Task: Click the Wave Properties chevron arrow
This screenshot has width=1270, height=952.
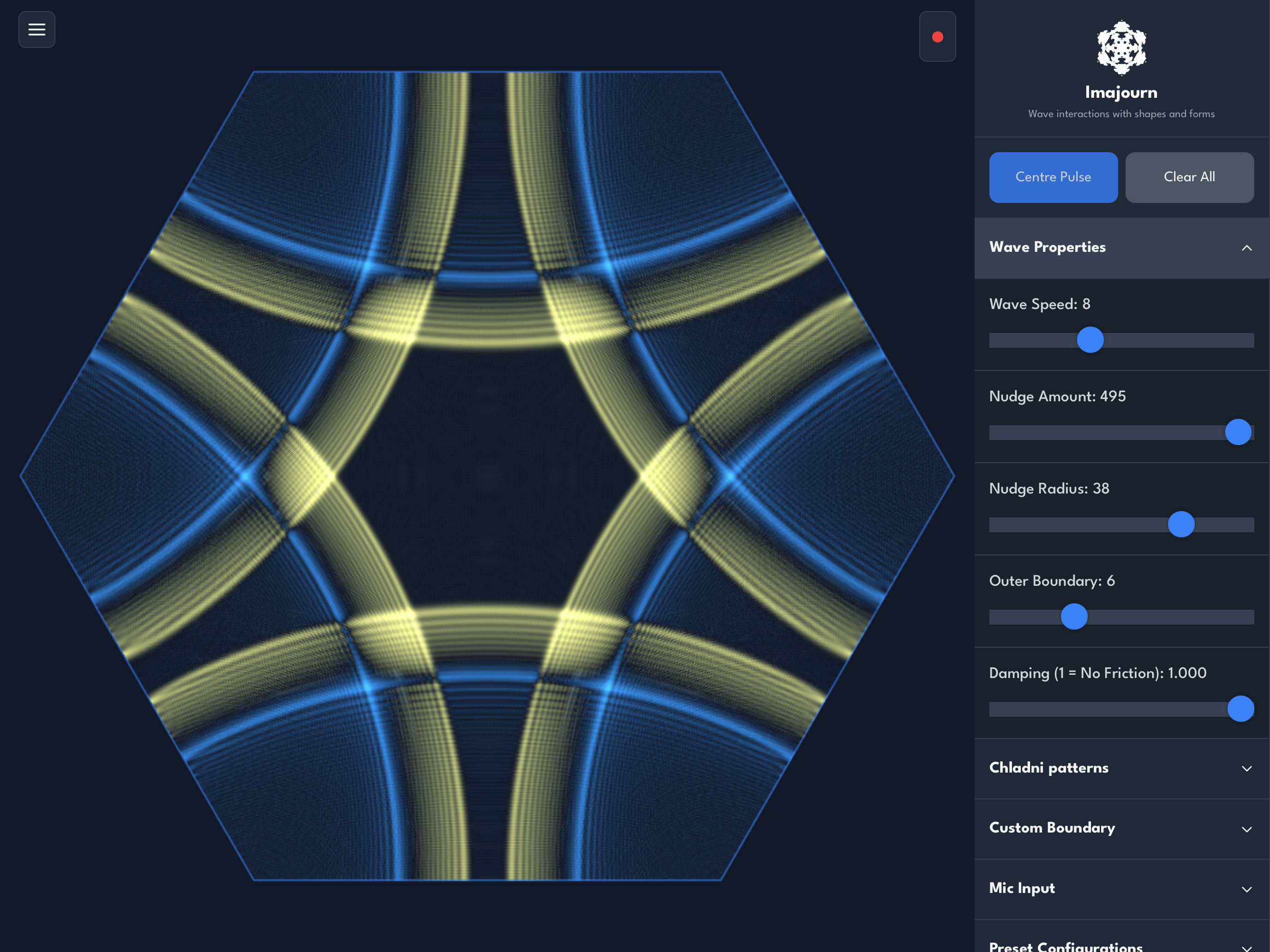Action: coord(1246,248)
